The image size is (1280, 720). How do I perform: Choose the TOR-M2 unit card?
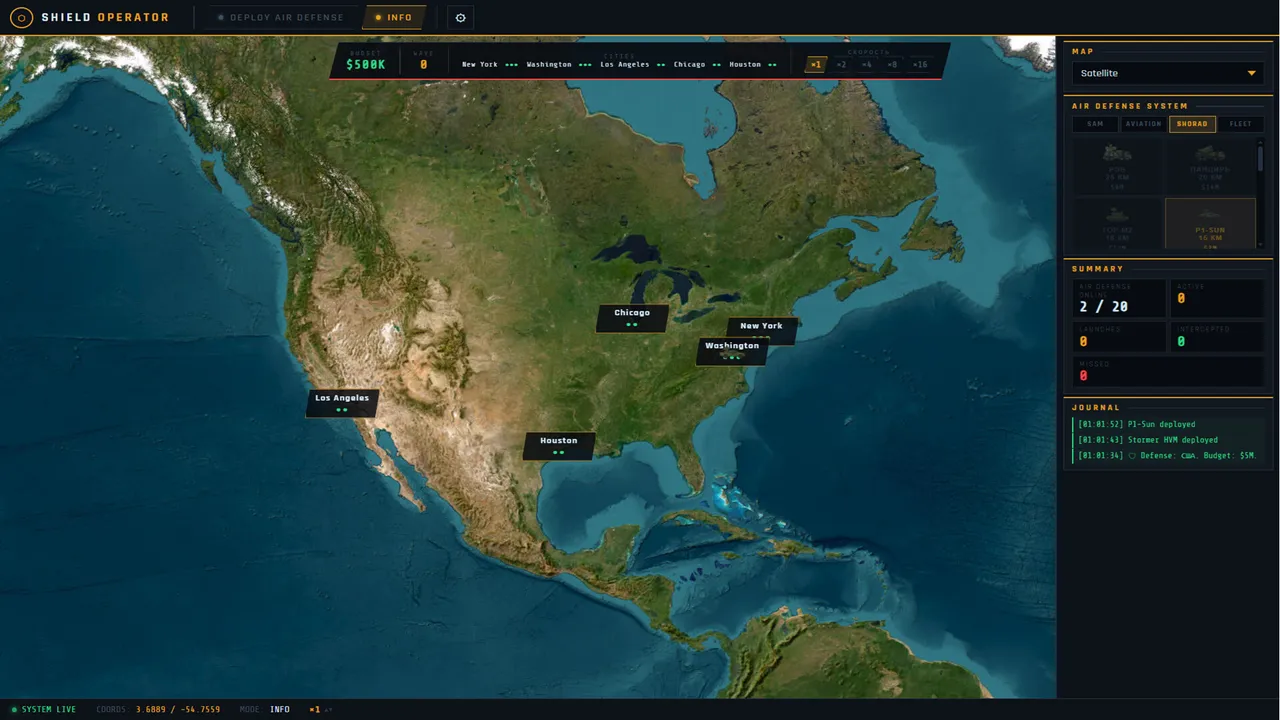(x=1117, y=223)
